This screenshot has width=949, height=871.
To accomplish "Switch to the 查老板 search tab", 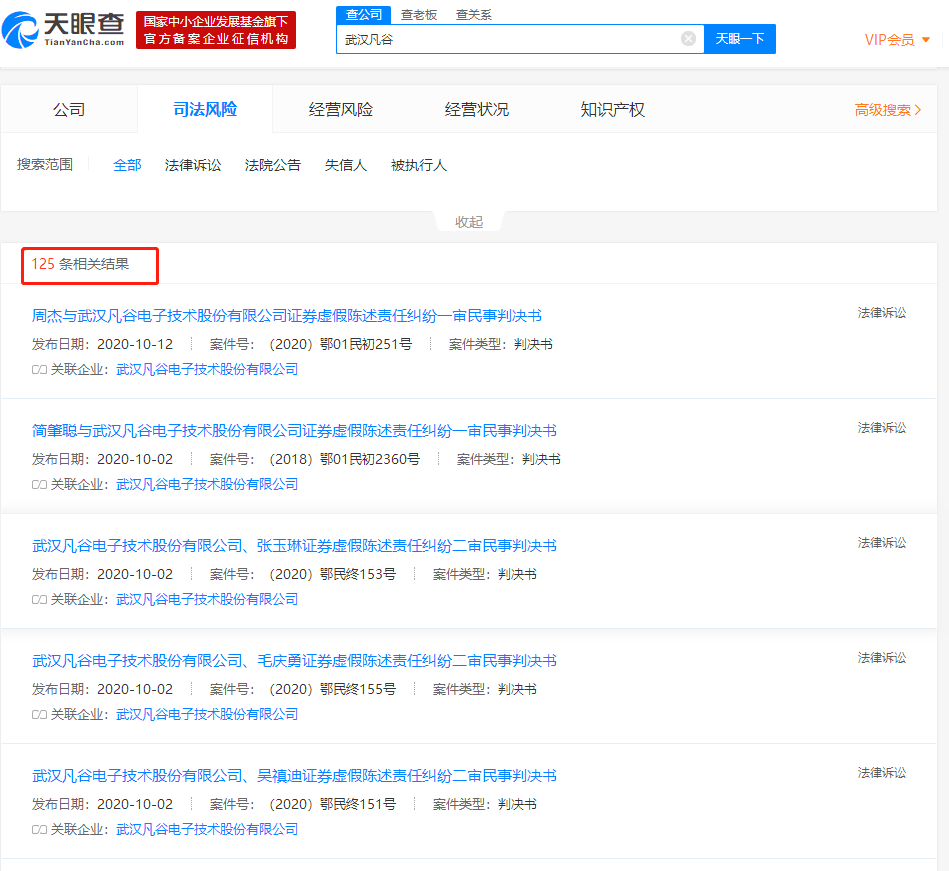I will click(x=419, y=15).
